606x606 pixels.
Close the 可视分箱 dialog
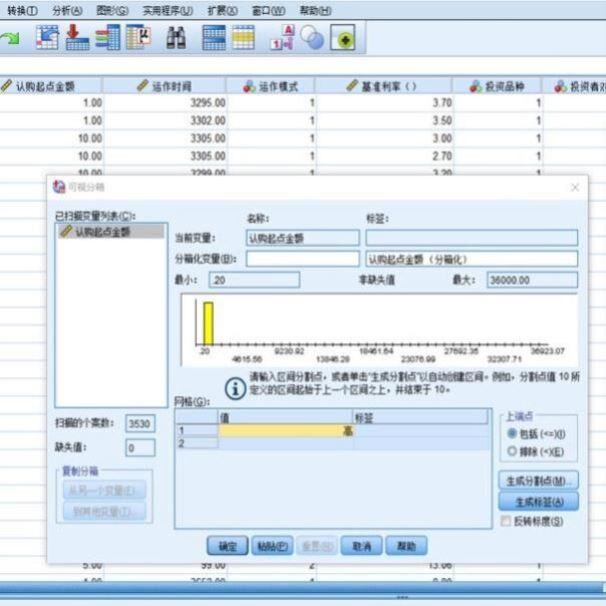pos(575,187)
